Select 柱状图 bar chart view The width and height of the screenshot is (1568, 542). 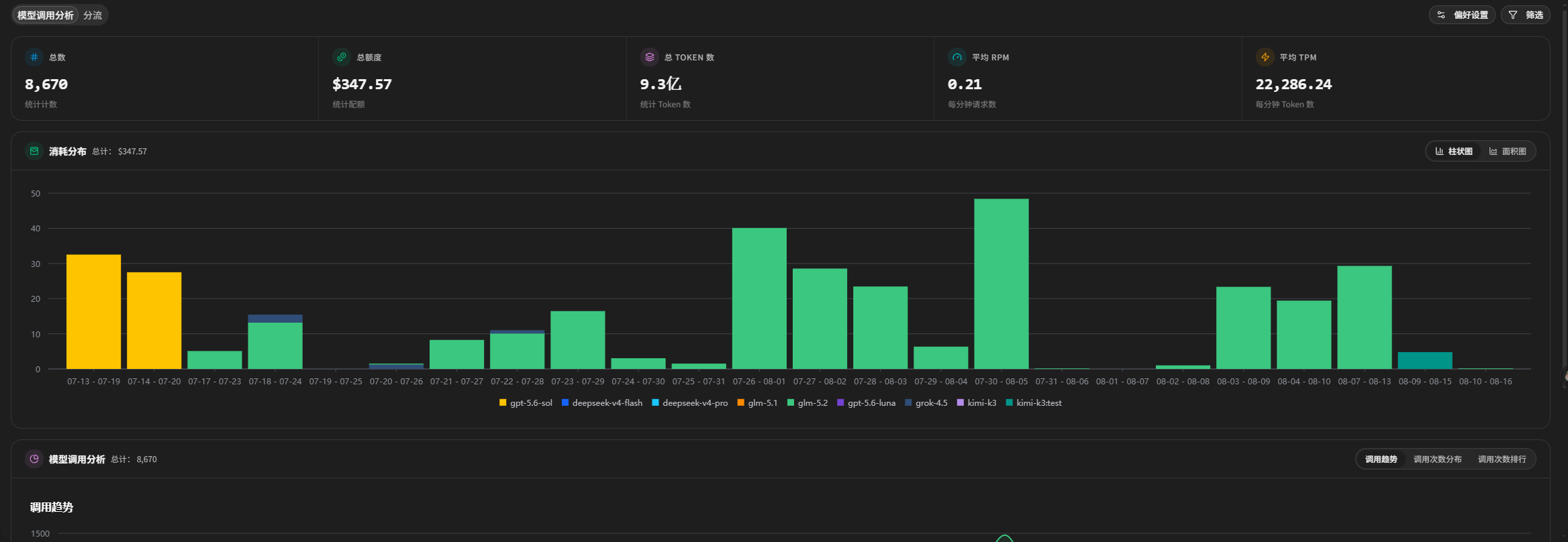tap(1454, 152)
